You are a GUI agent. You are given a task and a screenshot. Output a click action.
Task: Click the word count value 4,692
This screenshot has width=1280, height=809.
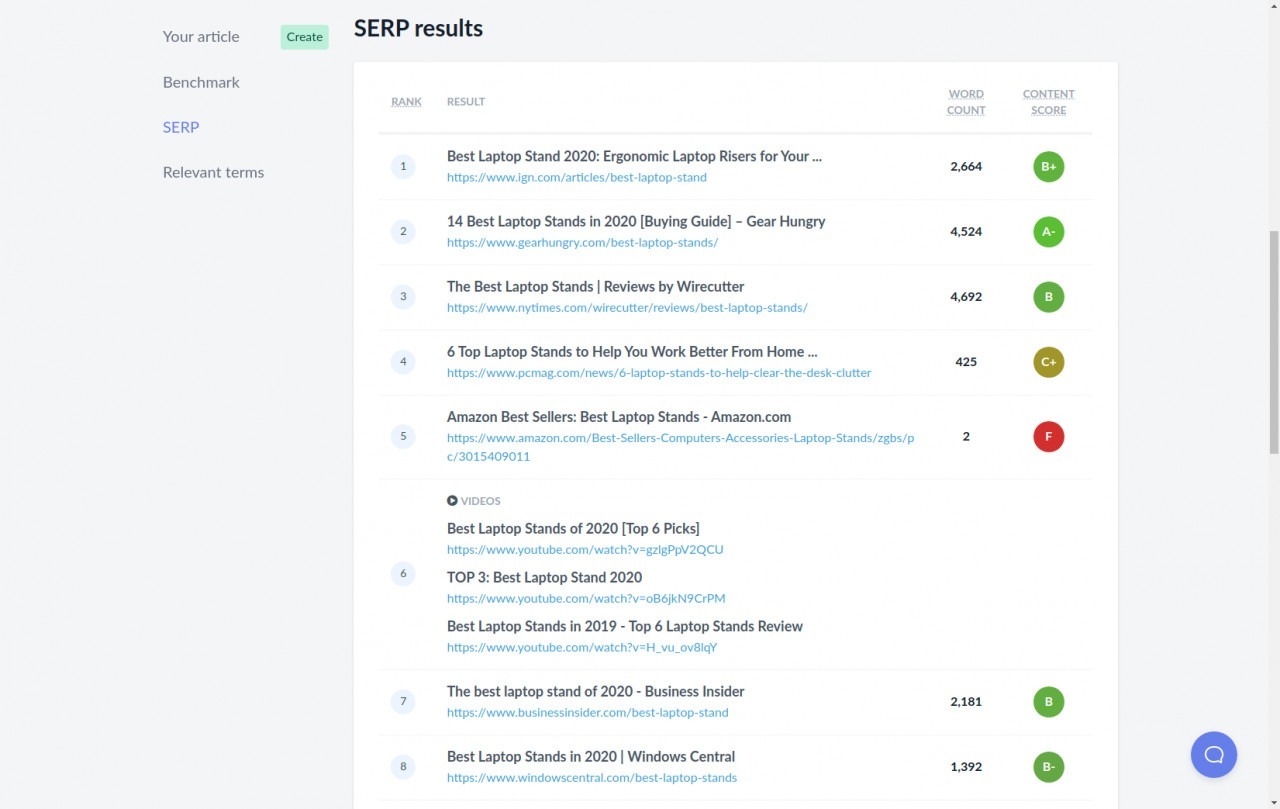(966, 297)
